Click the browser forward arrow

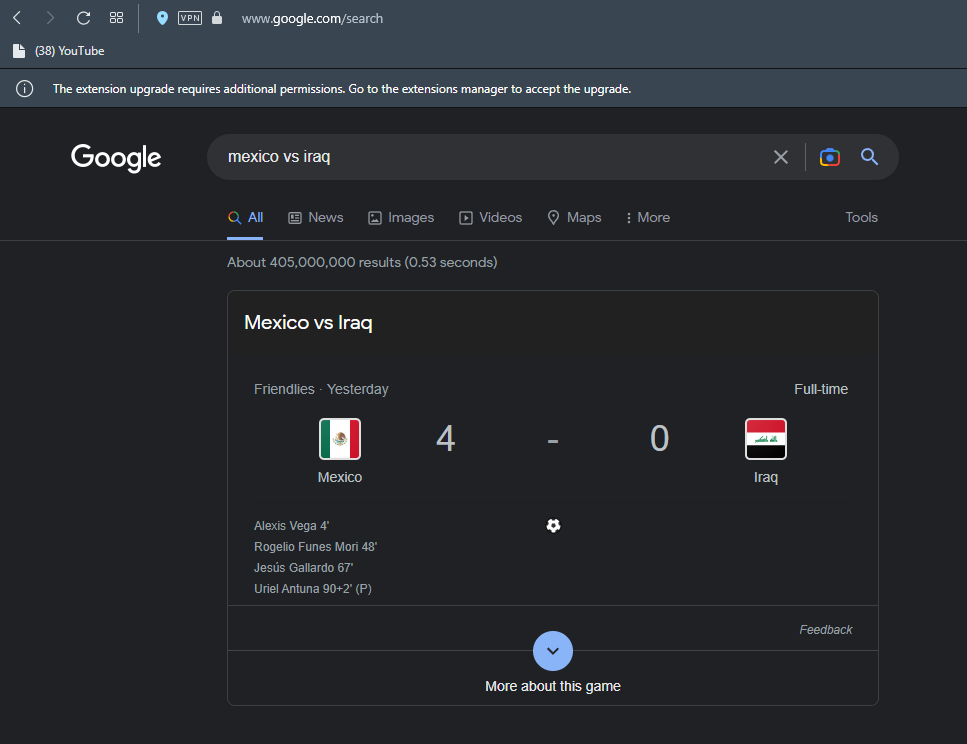[x=50, y=18]
